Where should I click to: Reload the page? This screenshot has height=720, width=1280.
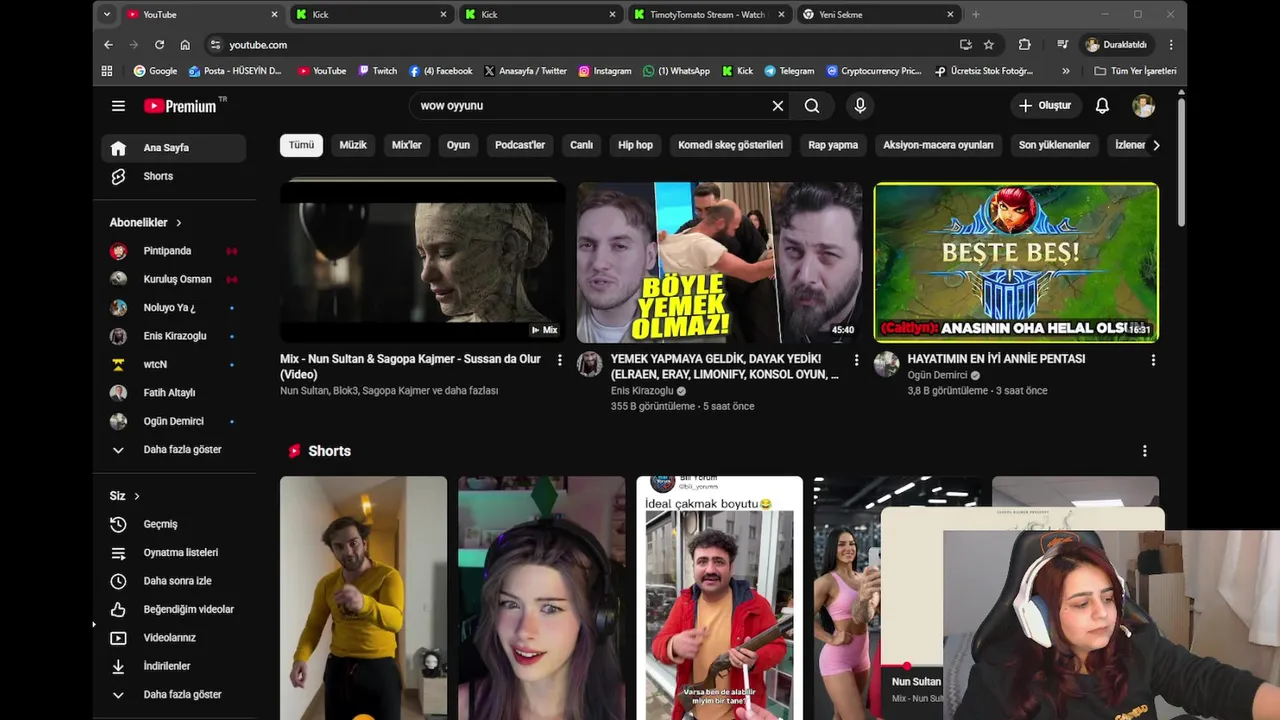point(159,45)
